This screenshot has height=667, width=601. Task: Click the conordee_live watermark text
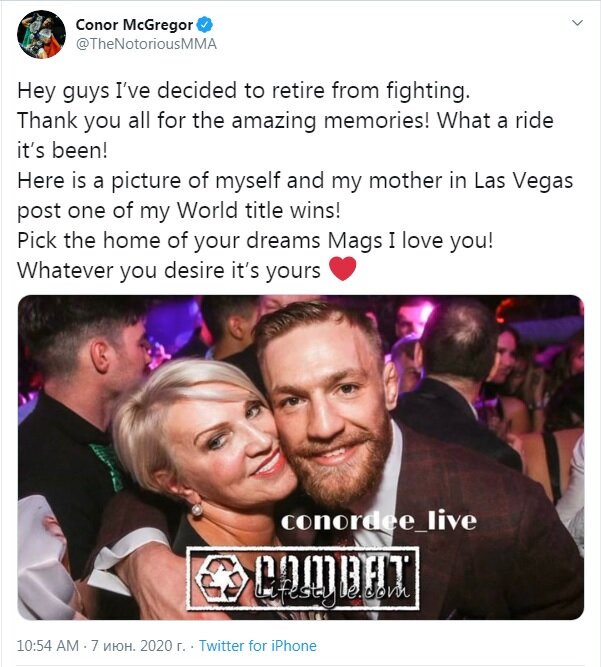[379, 522]
